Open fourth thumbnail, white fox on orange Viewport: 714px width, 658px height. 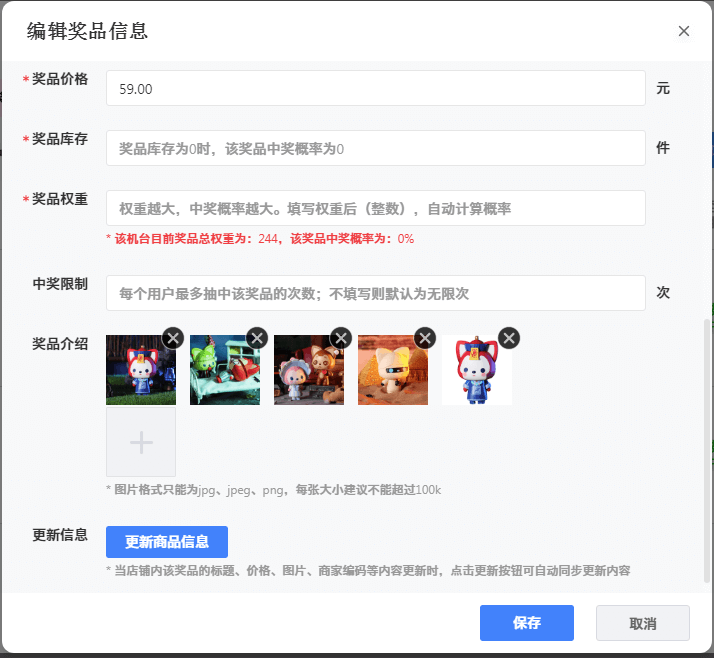tap(393, 370)
